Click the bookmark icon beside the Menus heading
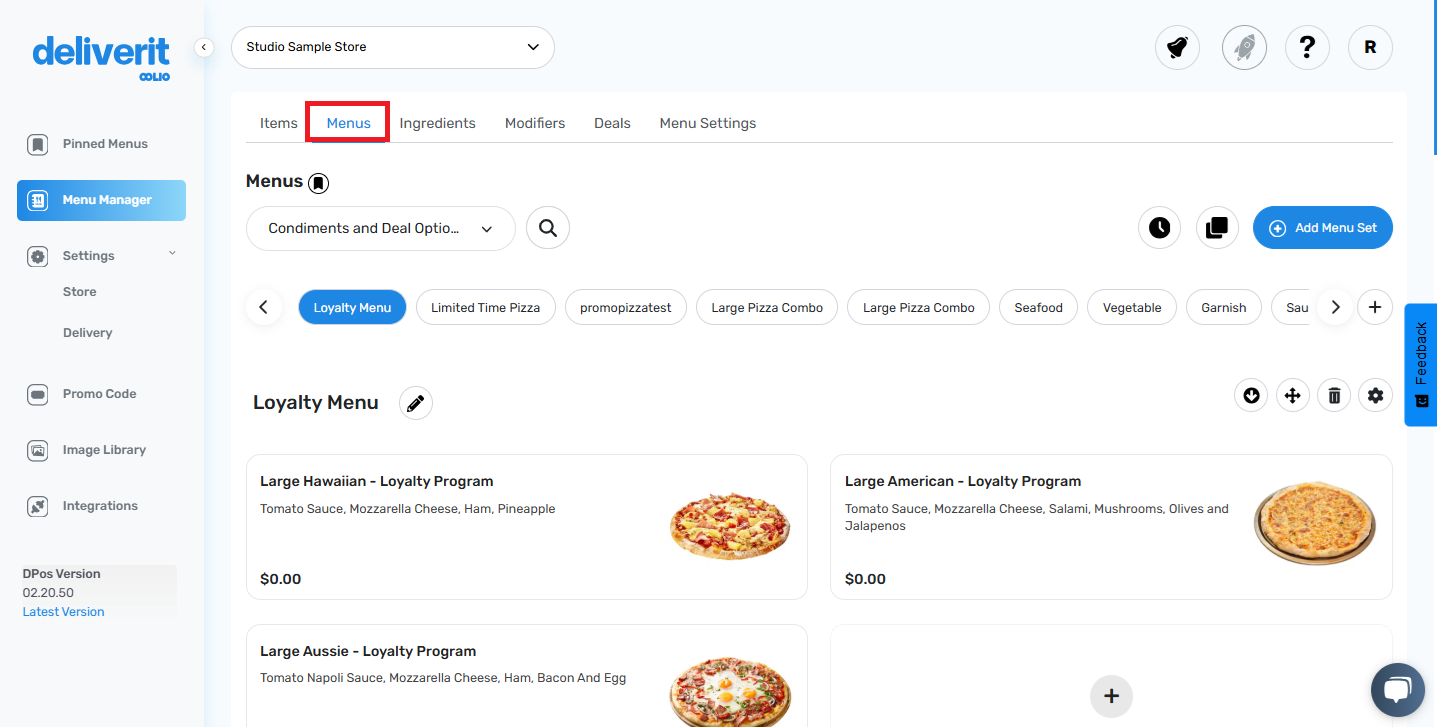Image resolution: width=1437 pixels, height=727 pixels. point(318,183)
